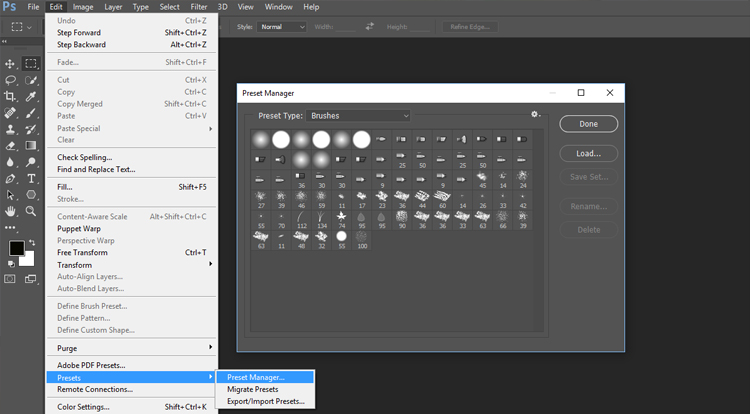Swap foreground and background colors
Screen dimensions: 750x414
point(32,242)
